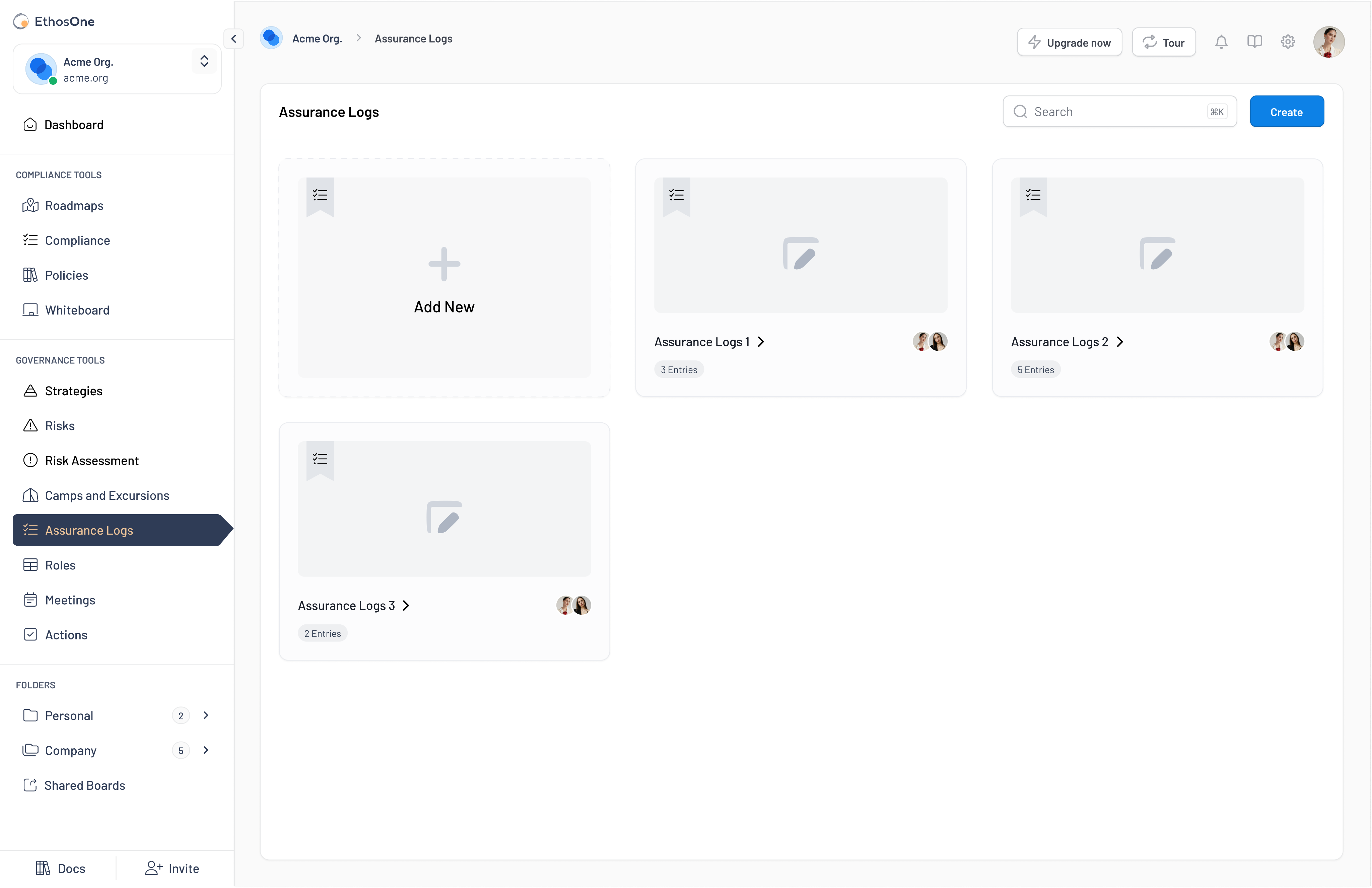Collapse the sidebar with the arrow button
1372x888 pixels.
tap(233, 39)
